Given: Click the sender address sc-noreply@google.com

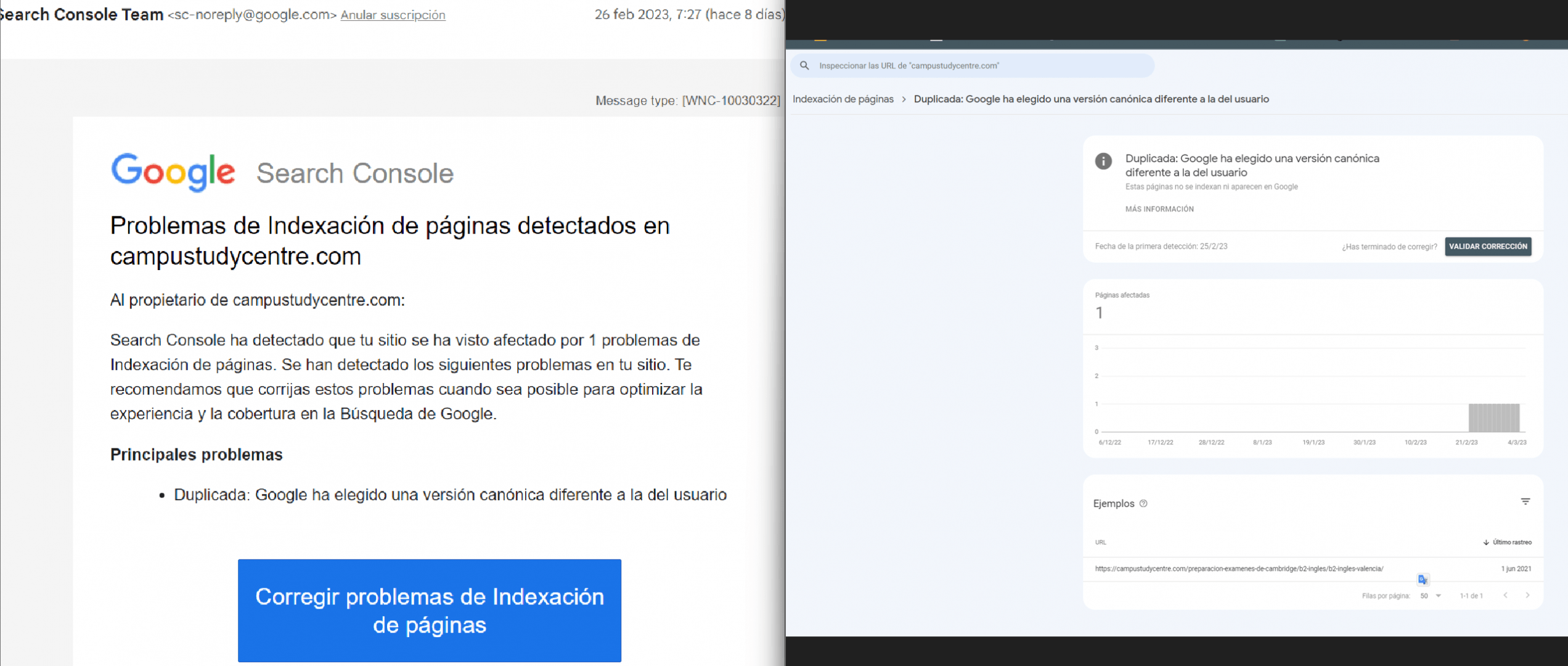Looking at the screenshot, I should (x=251, y=15).
